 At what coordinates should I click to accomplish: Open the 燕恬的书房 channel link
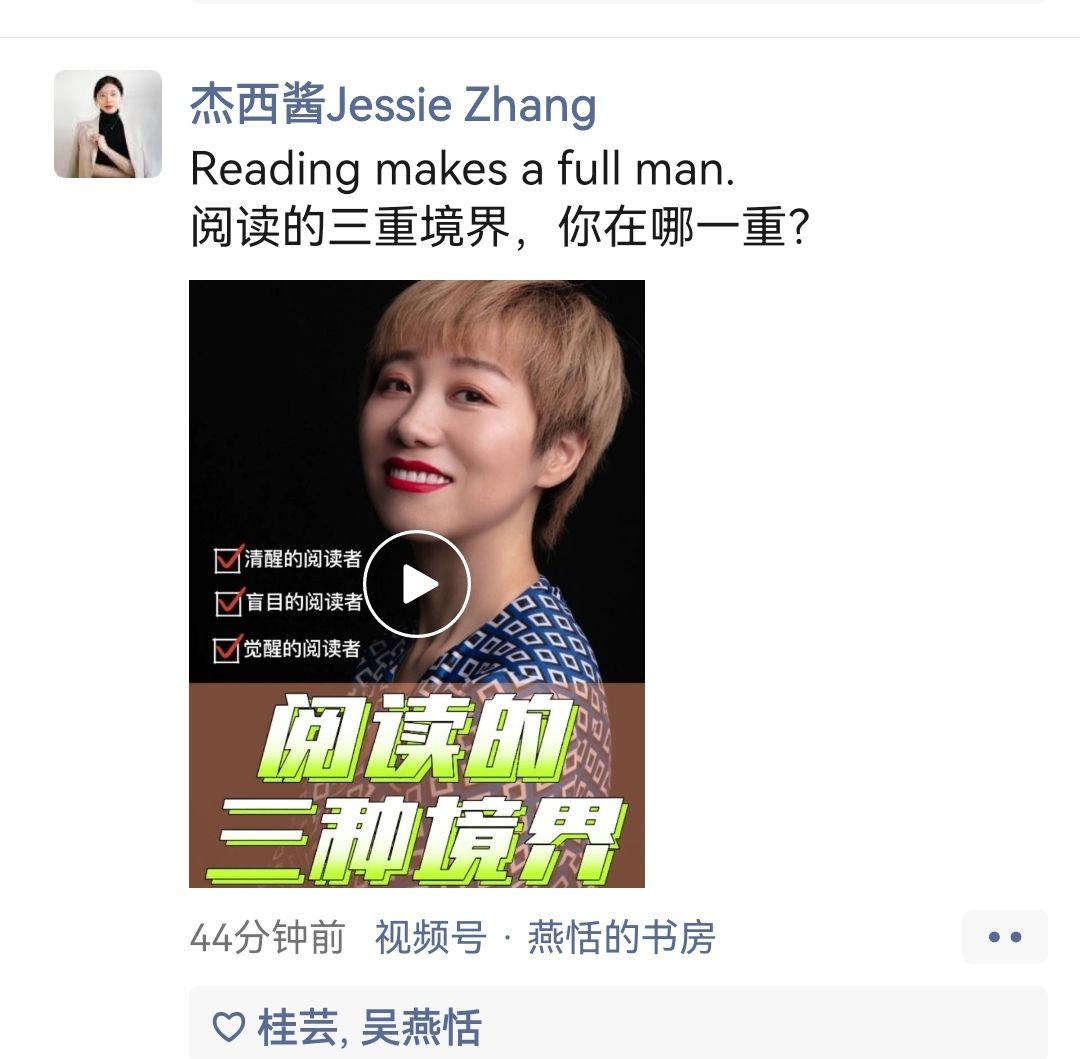[622, 937]
